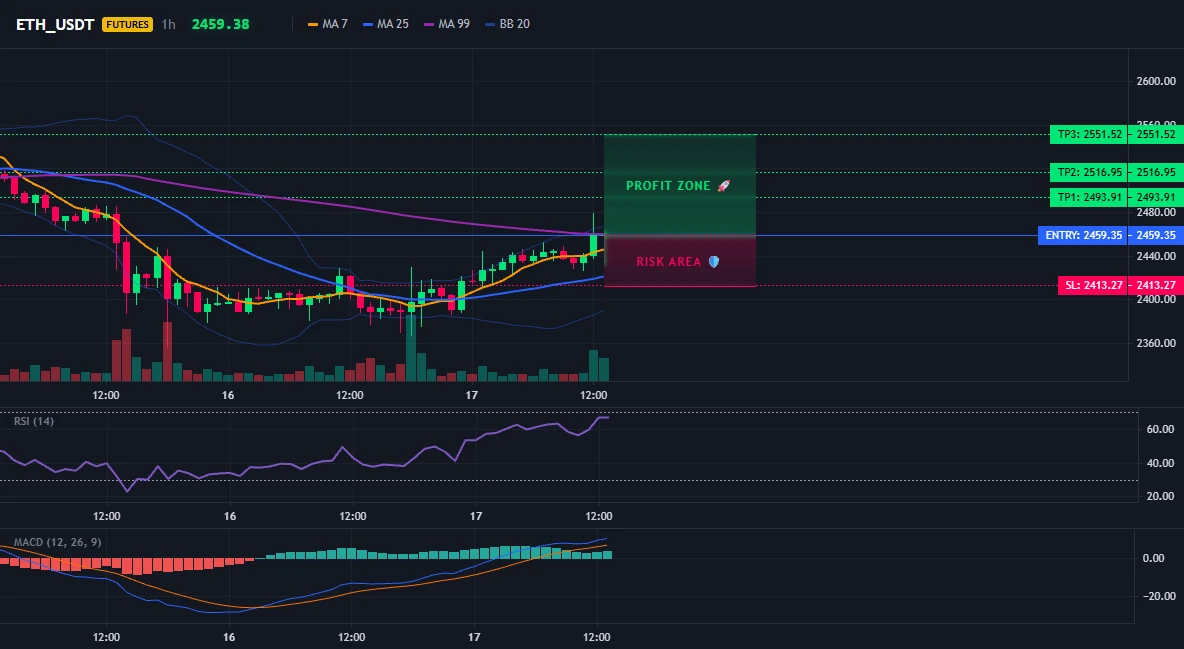This screenshot has height=649, width=1184.
Task: Toggle the MA 99 legend entry
Action: pyautogui.click(x=447, y=24)
